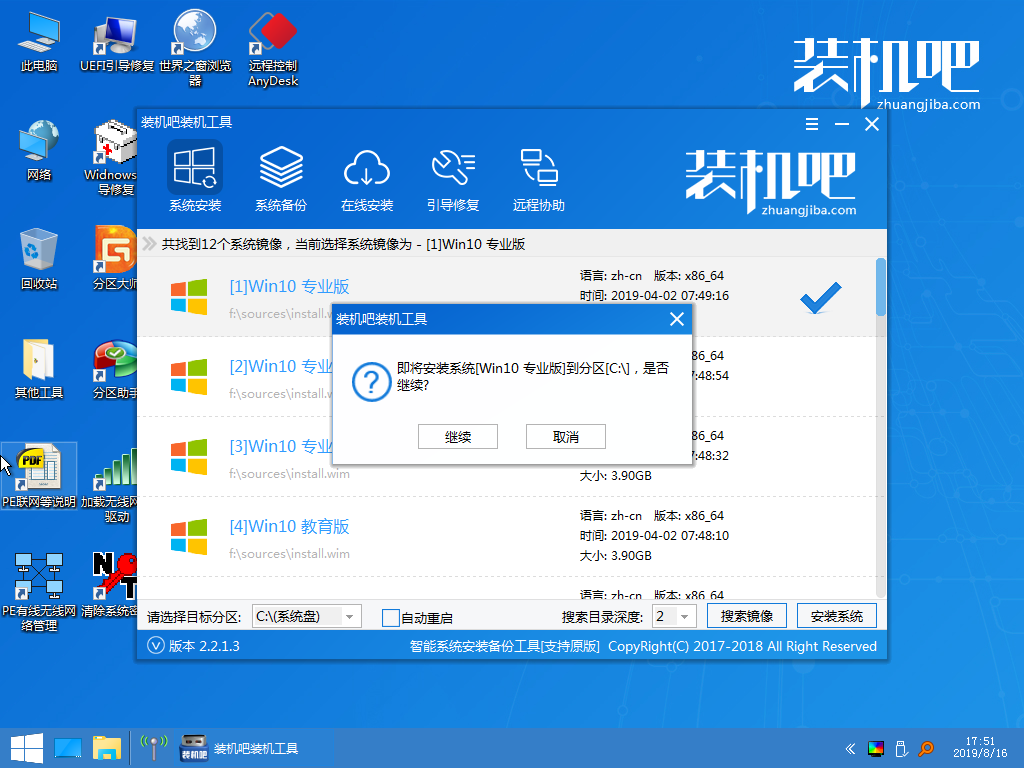The height and width of the screenshot is (768, 1024).
Task: Click 取消 to cancel the dialog
Action: click(x=565, y=437)
